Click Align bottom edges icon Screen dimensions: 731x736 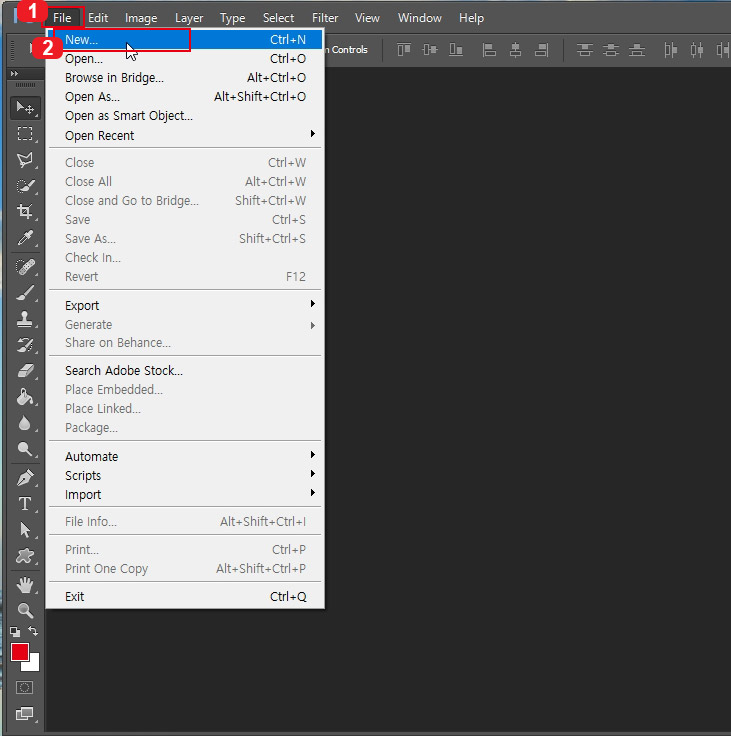(455, 49)
